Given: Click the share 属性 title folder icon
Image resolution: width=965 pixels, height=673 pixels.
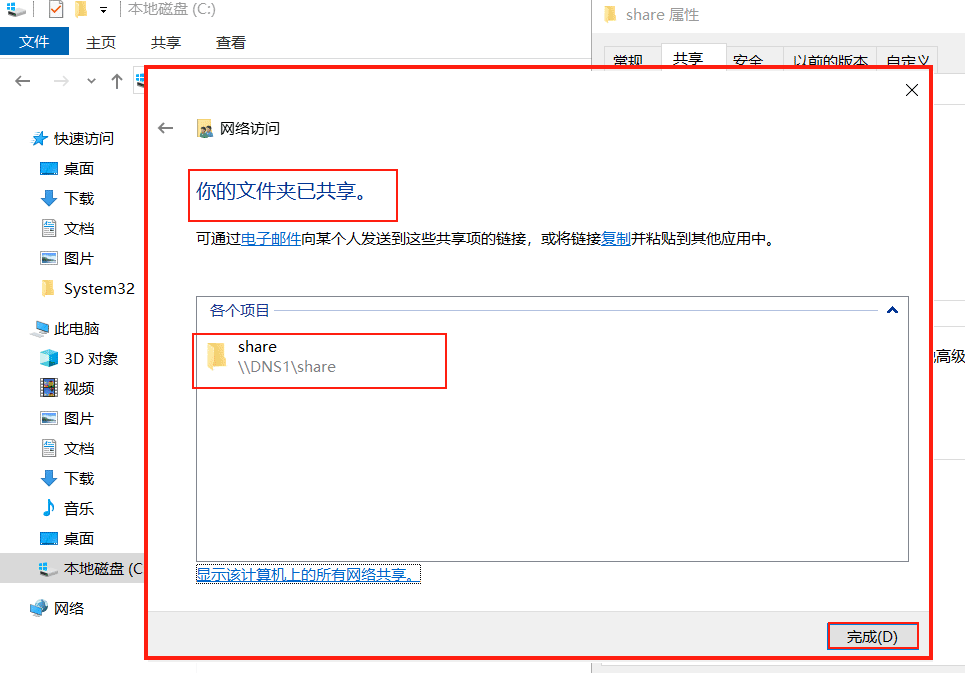Looking at the screenshot, I should pos(610,14).
